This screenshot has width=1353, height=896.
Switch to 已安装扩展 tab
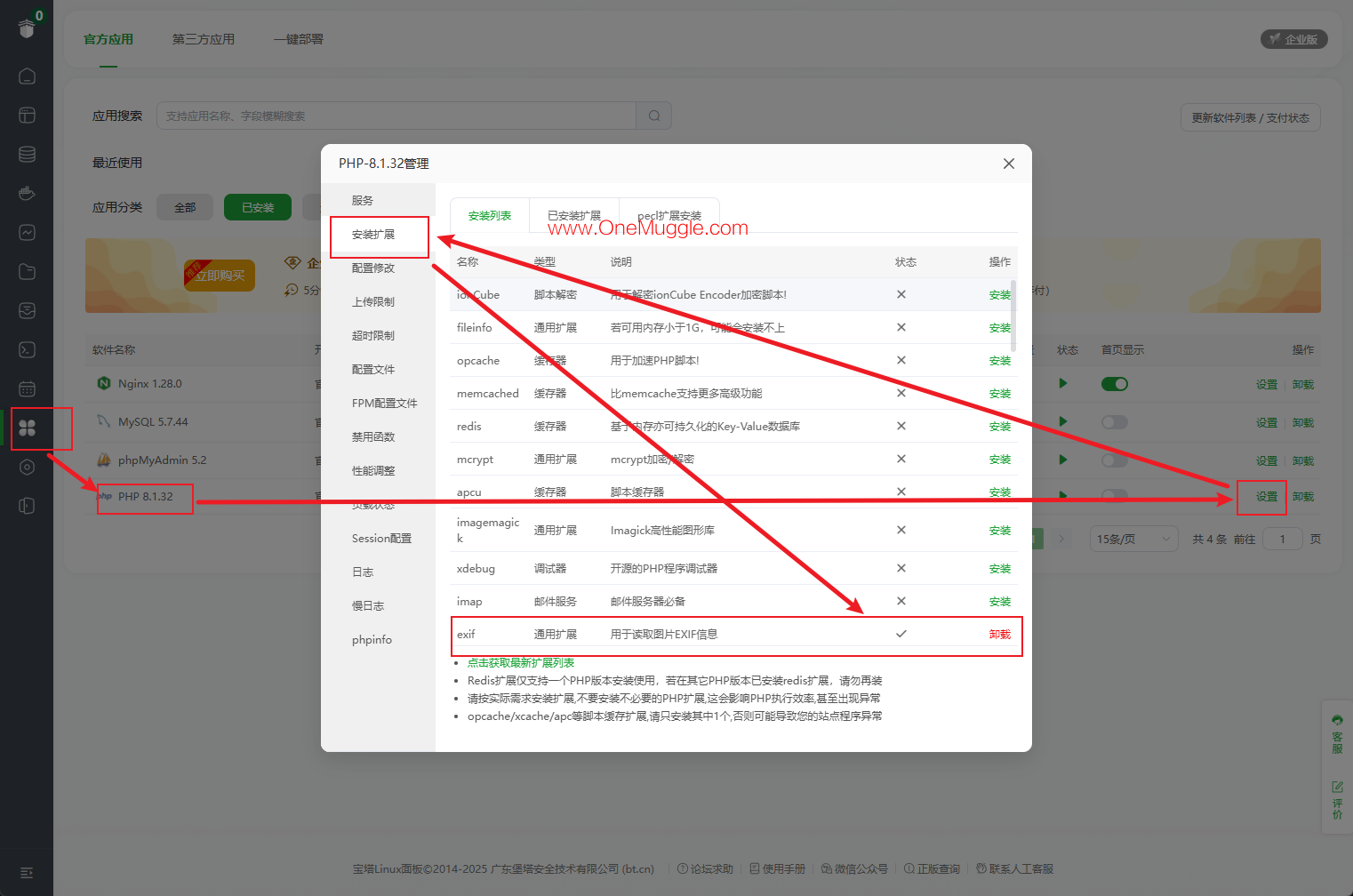[x=574, y=216]
